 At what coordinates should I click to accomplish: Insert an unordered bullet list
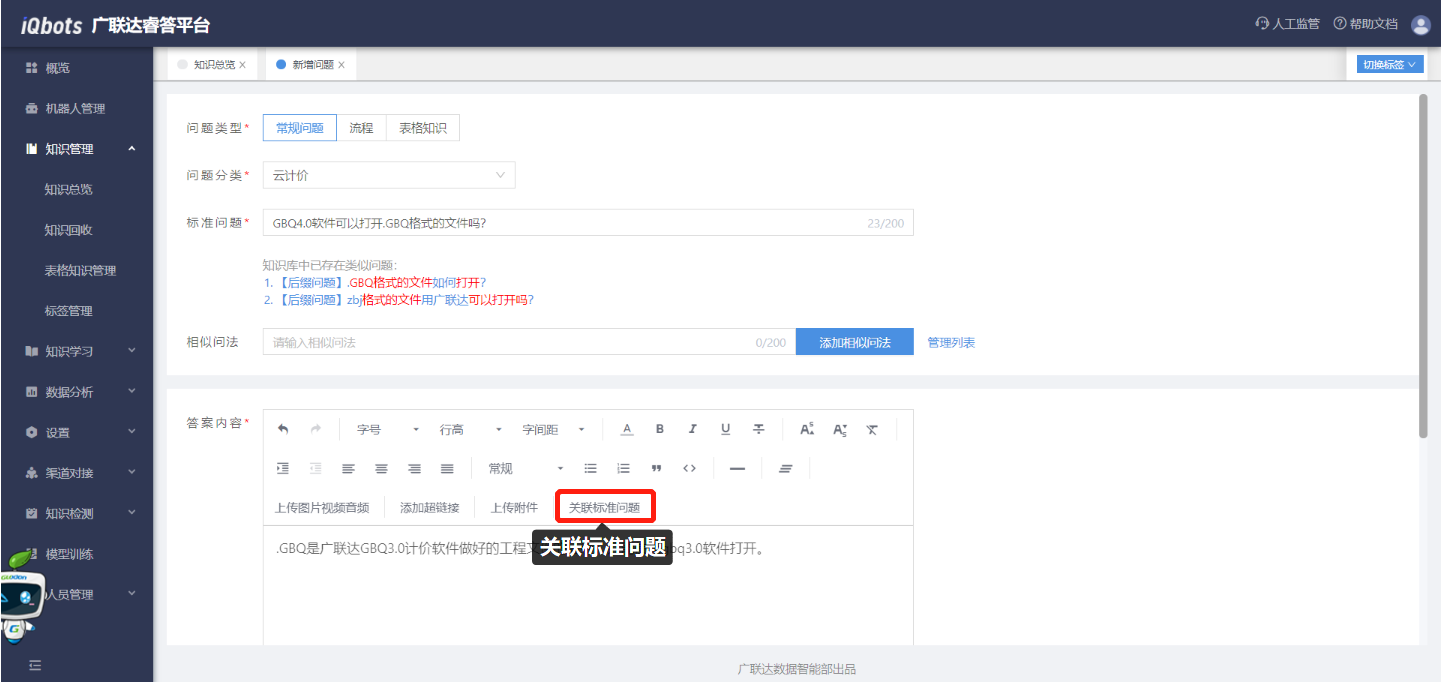coord(590,468)
